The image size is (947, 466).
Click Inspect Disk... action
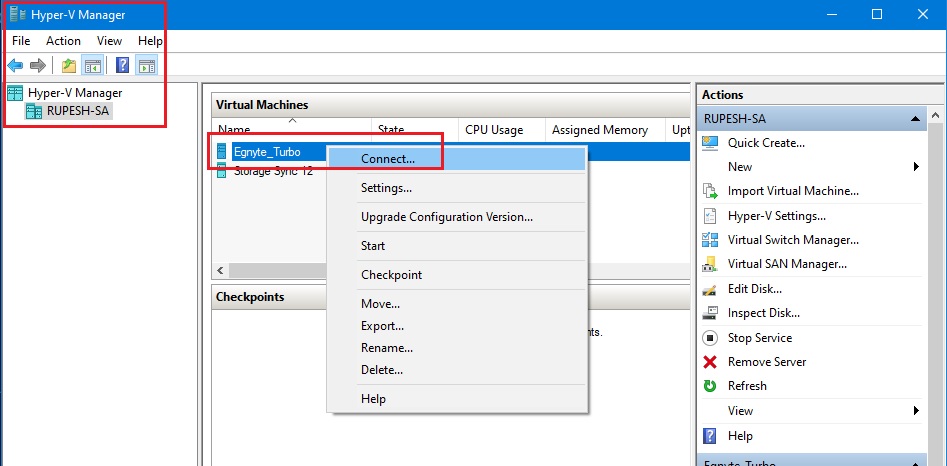(763, 313)
